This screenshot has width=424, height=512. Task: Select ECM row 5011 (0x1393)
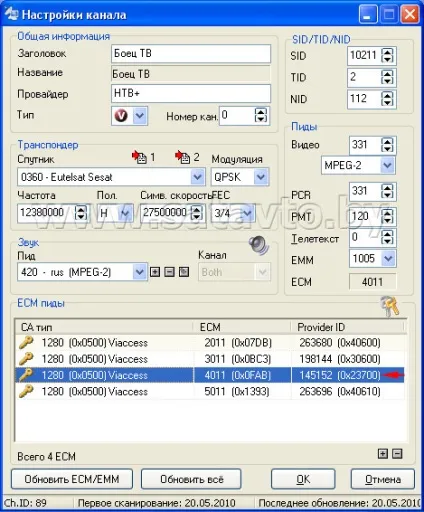[x=211, y=391]
